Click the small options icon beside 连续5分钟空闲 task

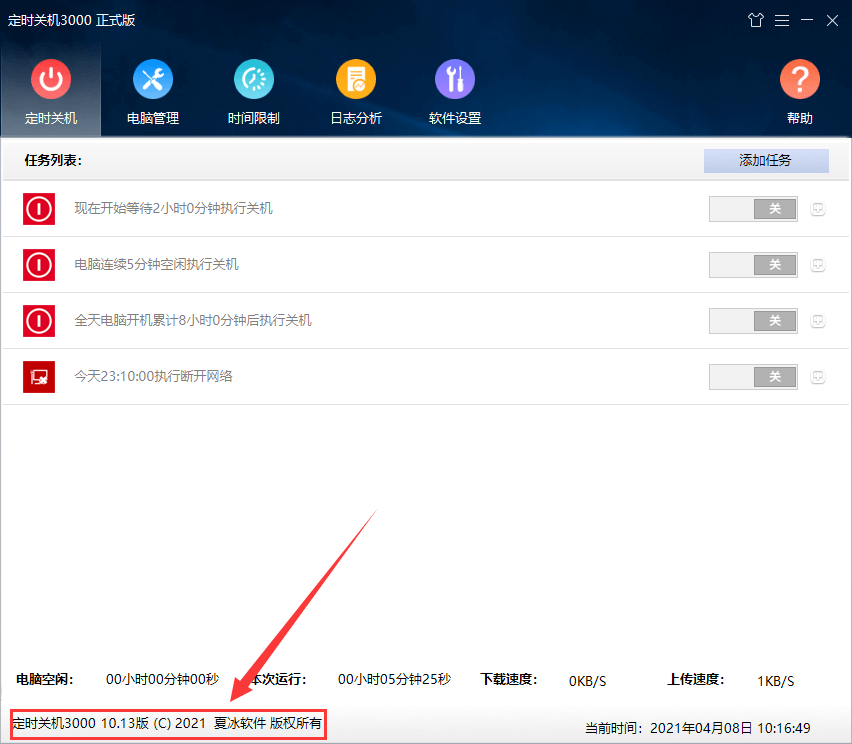(x=818, y=265)
